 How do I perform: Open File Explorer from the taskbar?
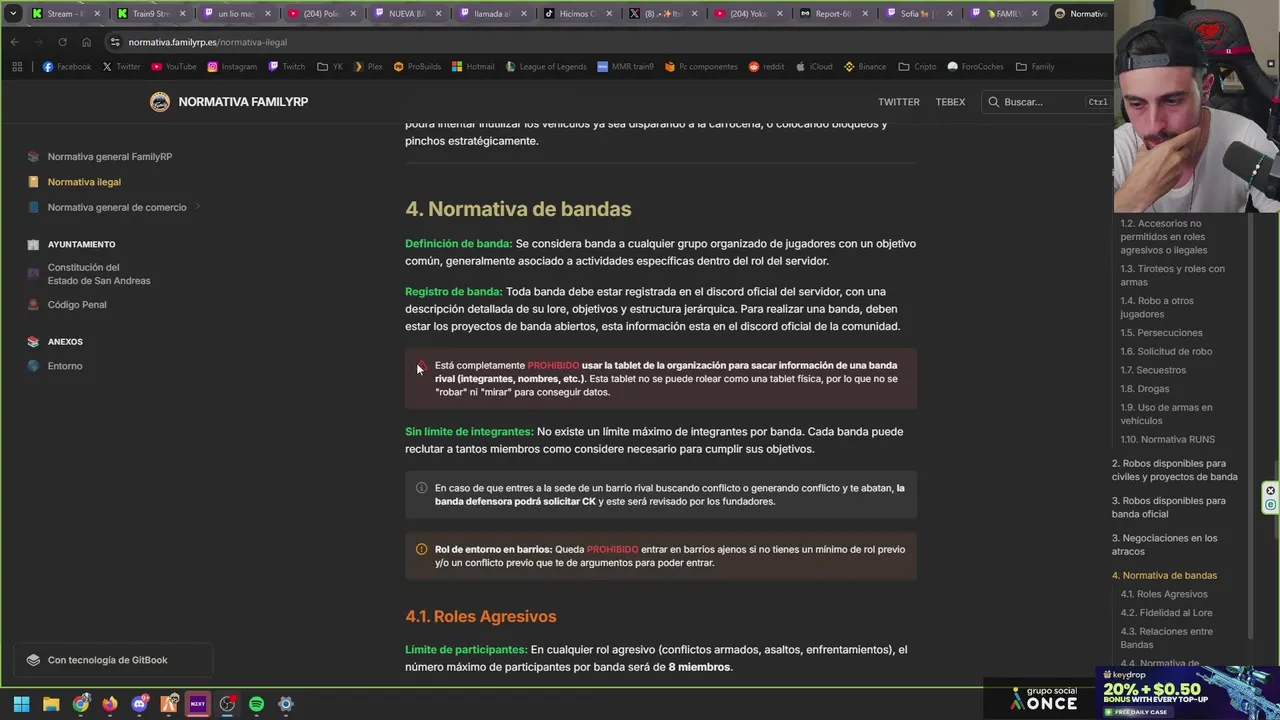tap(51, 704)
